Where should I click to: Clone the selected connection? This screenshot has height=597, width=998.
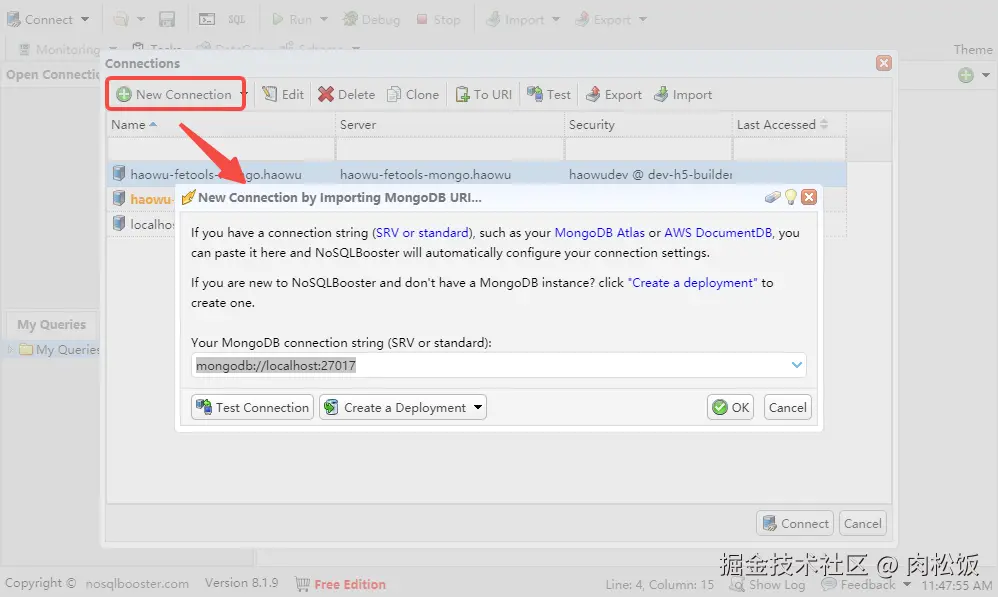(x=413, y=94)
